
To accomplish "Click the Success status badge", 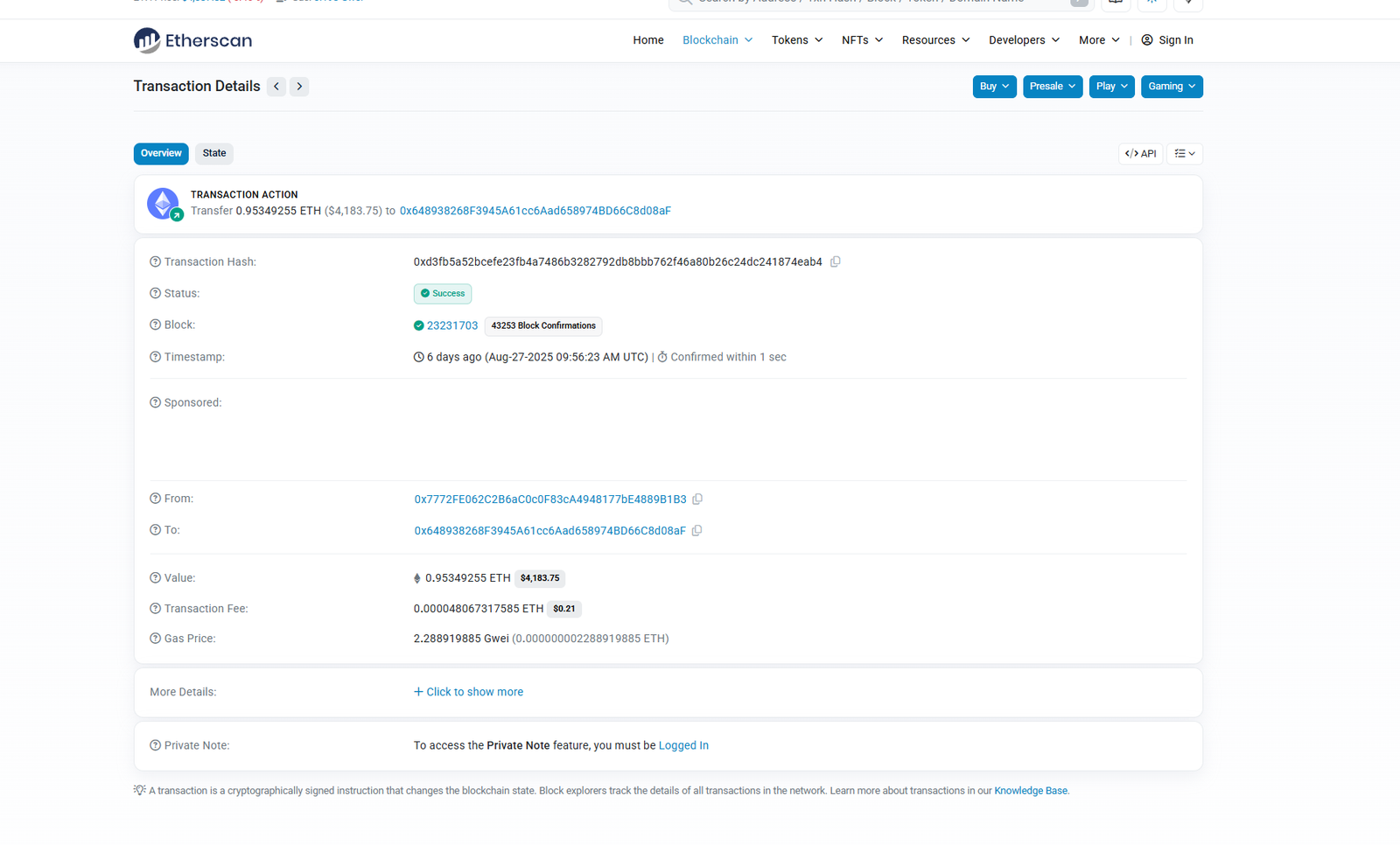I will click(x=443, y=294).
